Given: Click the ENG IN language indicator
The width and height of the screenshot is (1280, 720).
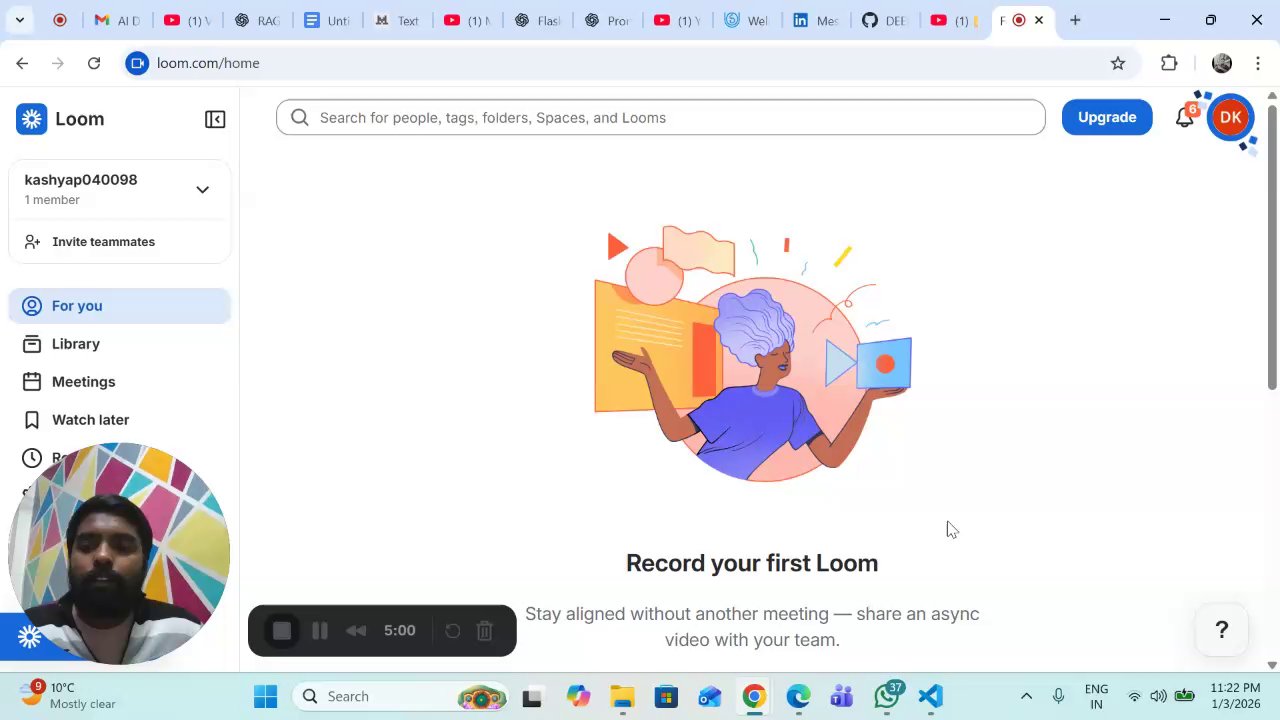Looking at the screenshot, I should point(1096,696).
